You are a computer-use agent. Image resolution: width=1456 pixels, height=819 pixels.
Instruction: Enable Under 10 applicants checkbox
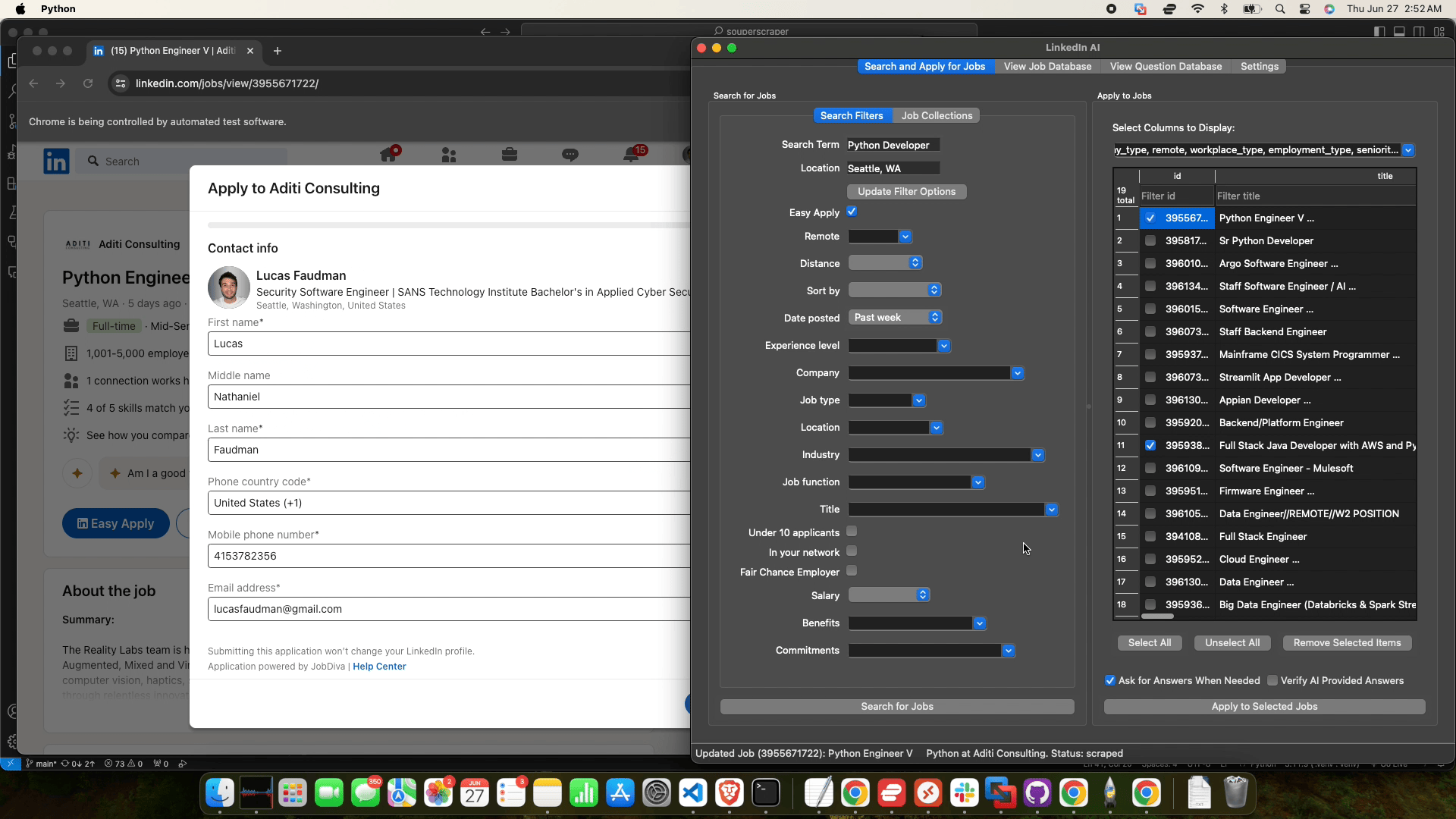[x=852, y=532]
